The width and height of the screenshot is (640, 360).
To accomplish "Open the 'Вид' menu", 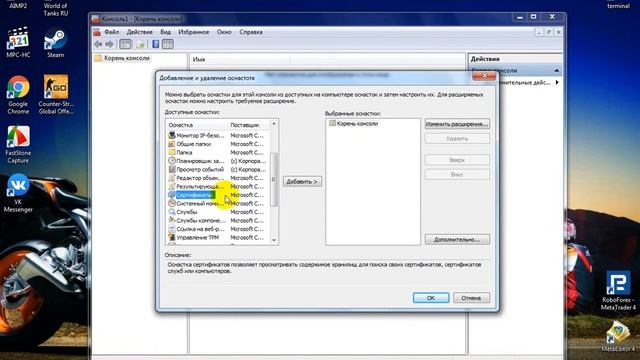I will (165, 32).
